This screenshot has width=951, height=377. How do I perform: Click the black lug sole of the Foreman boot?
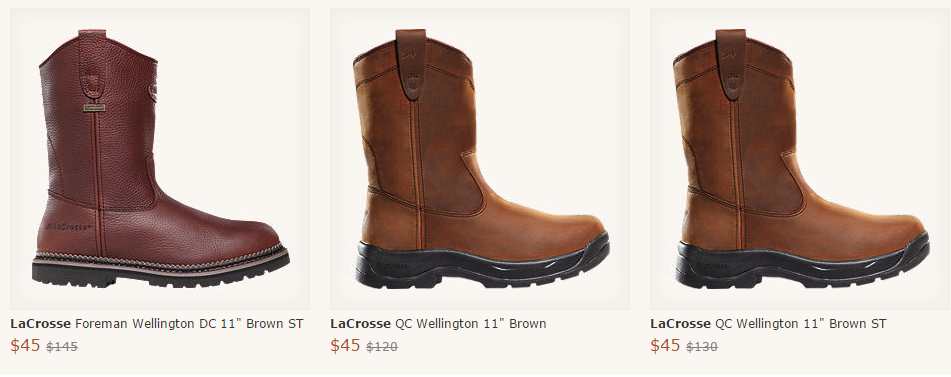click(x=160, y=272)
